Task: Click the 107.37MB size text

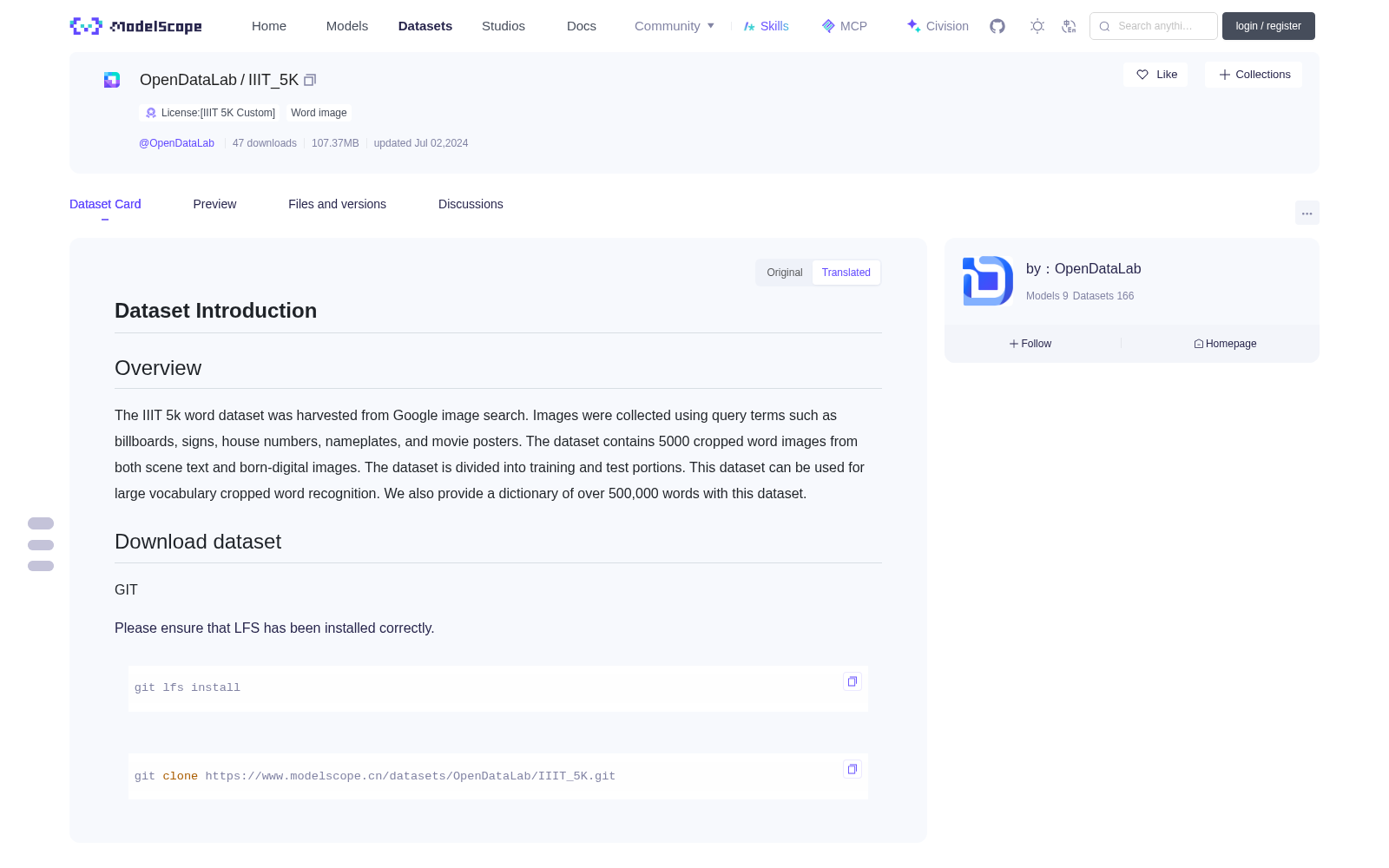Action: tap(335, 143)
